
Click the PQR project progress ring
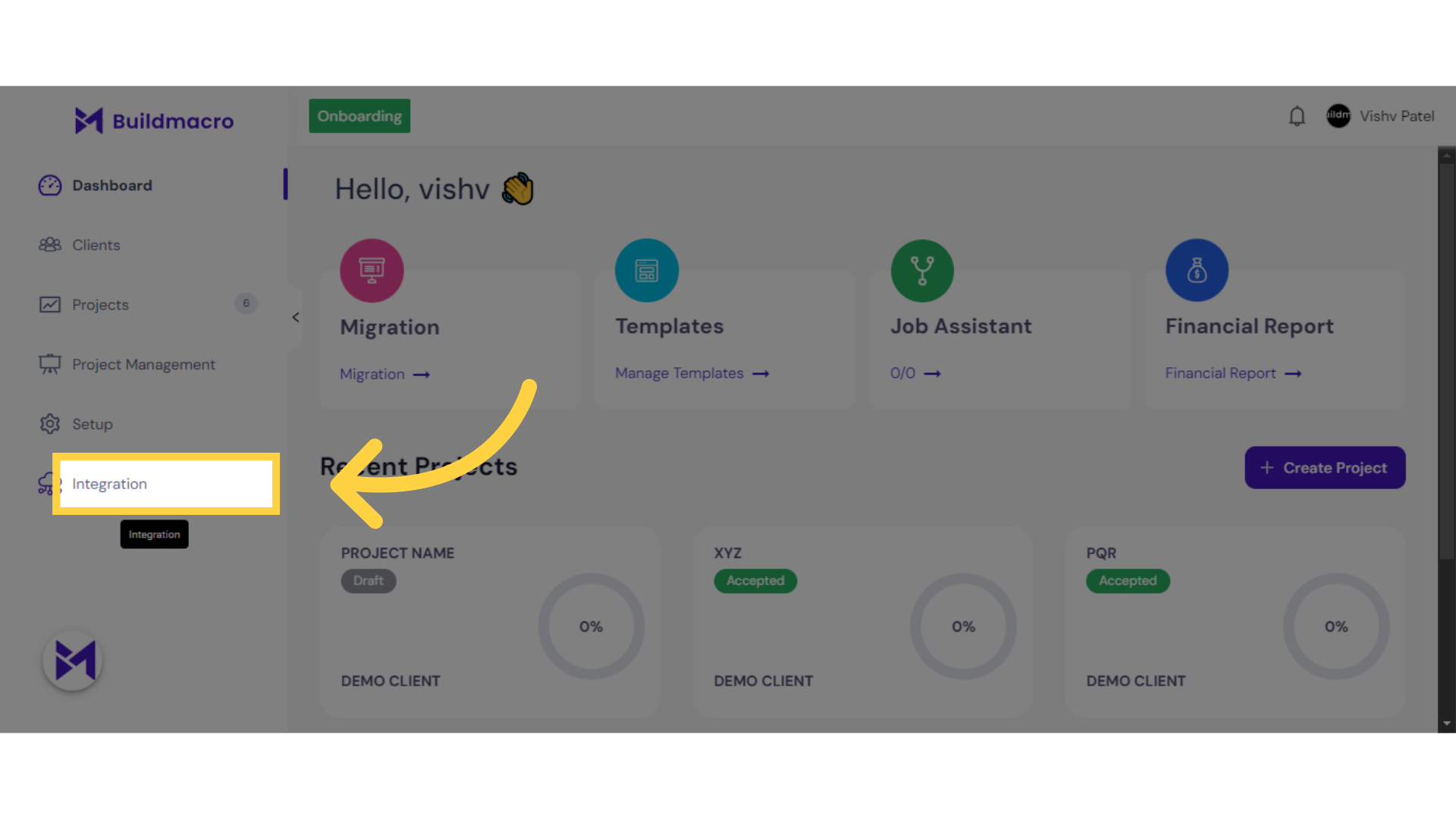tap(1336, 626)
